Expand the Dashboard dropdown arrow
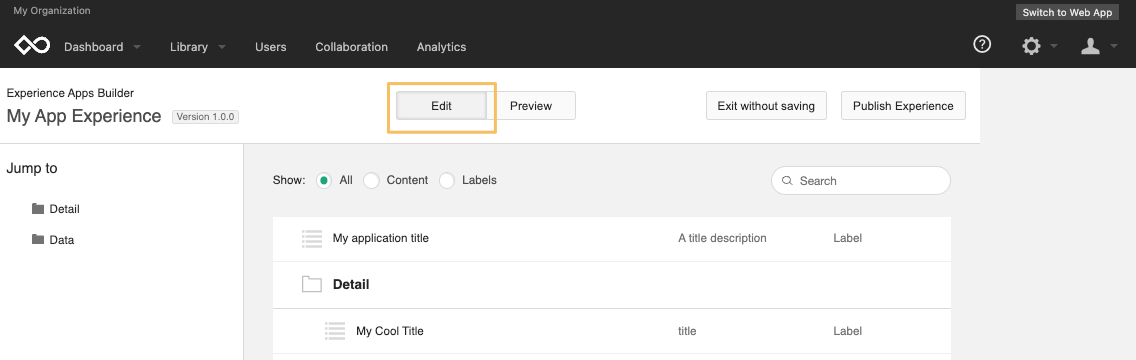This screenshot has height=360, width=1136. point(137,47)
